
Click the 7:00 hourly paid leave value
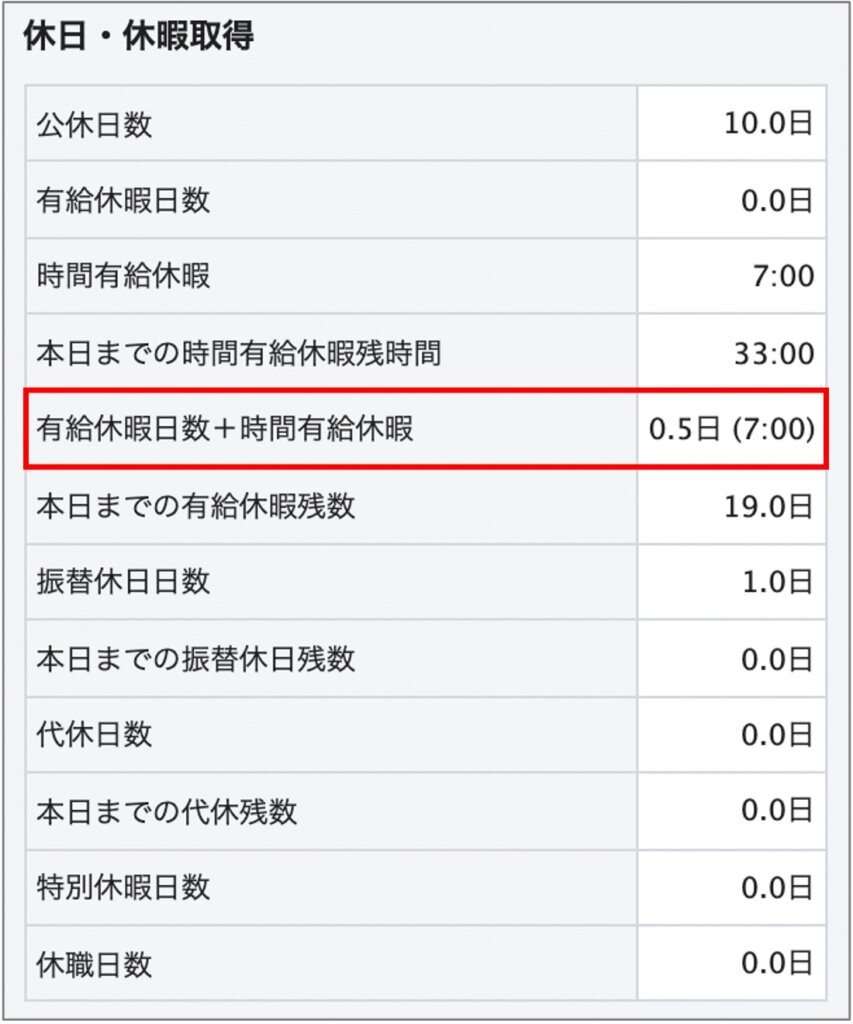(782, 276)
